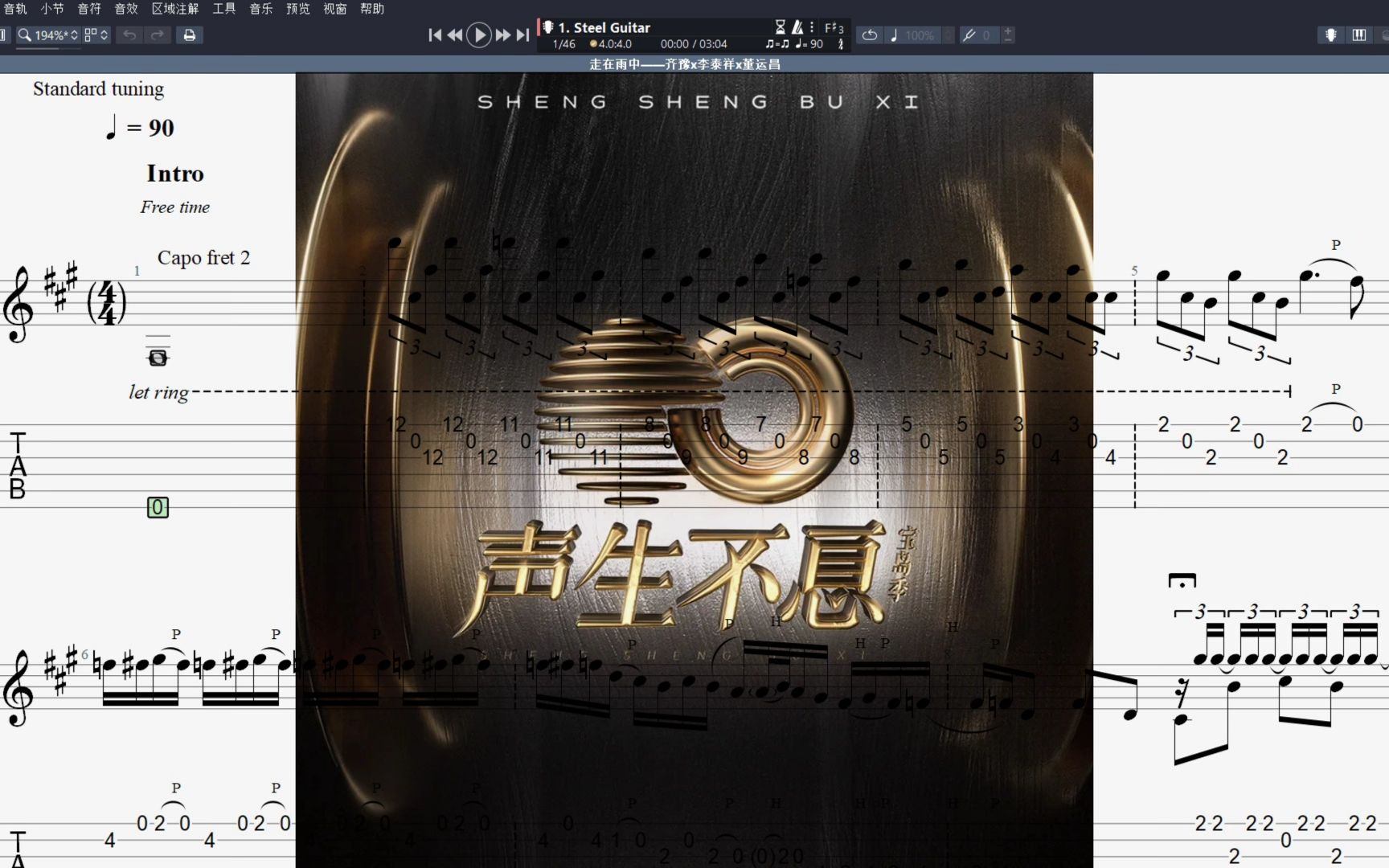Click the transpose value 0 field
This screenshot has height=868, width=1389.
pyautogui.click(x=988, y=35)
